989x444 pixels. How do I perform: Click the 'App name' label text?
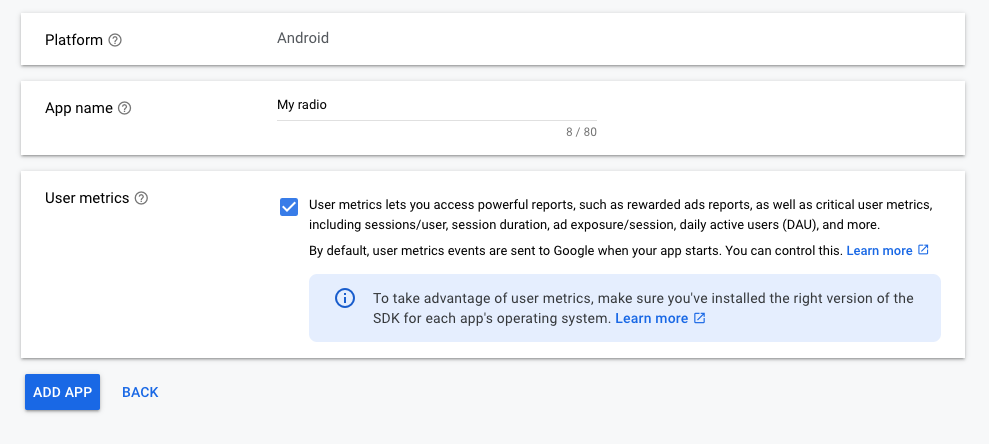pyautogui.click(x=79, y=108)
